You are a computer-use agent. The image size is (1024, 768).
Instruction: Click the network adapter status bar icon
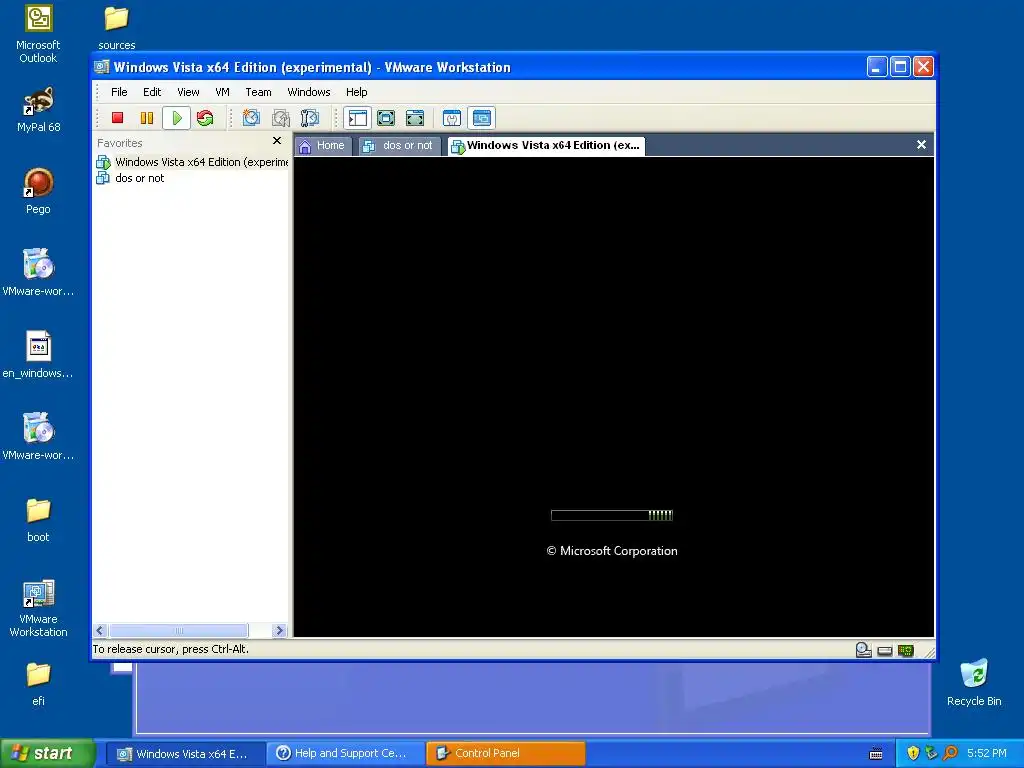(x=906, y=650)
